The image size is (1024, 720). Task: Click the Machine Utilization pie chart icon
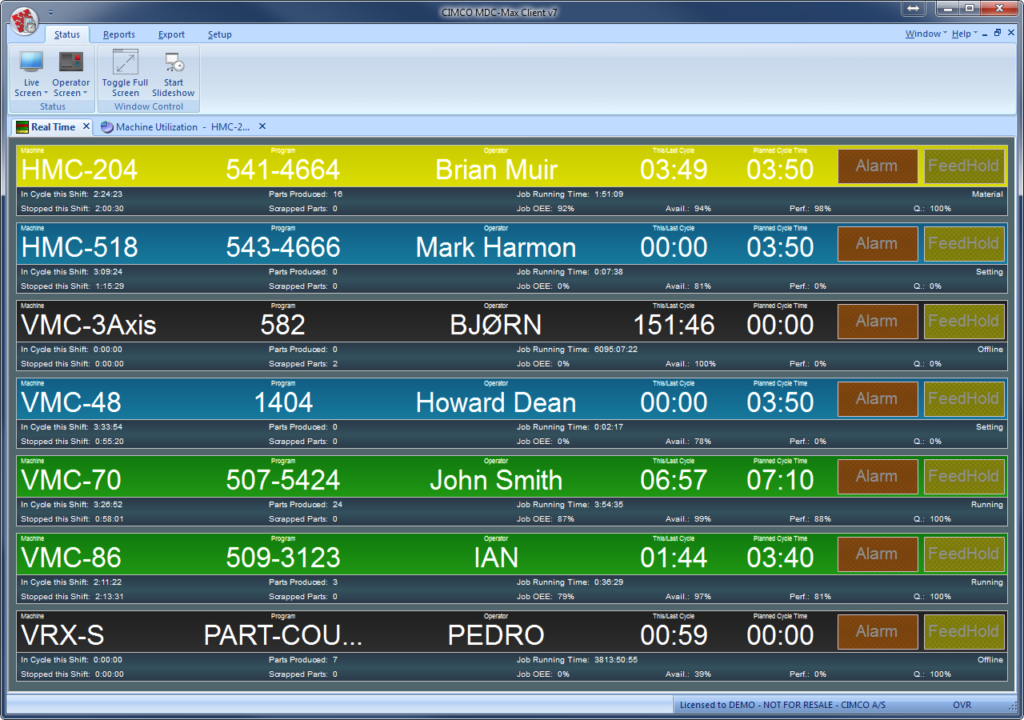[106, 127]
